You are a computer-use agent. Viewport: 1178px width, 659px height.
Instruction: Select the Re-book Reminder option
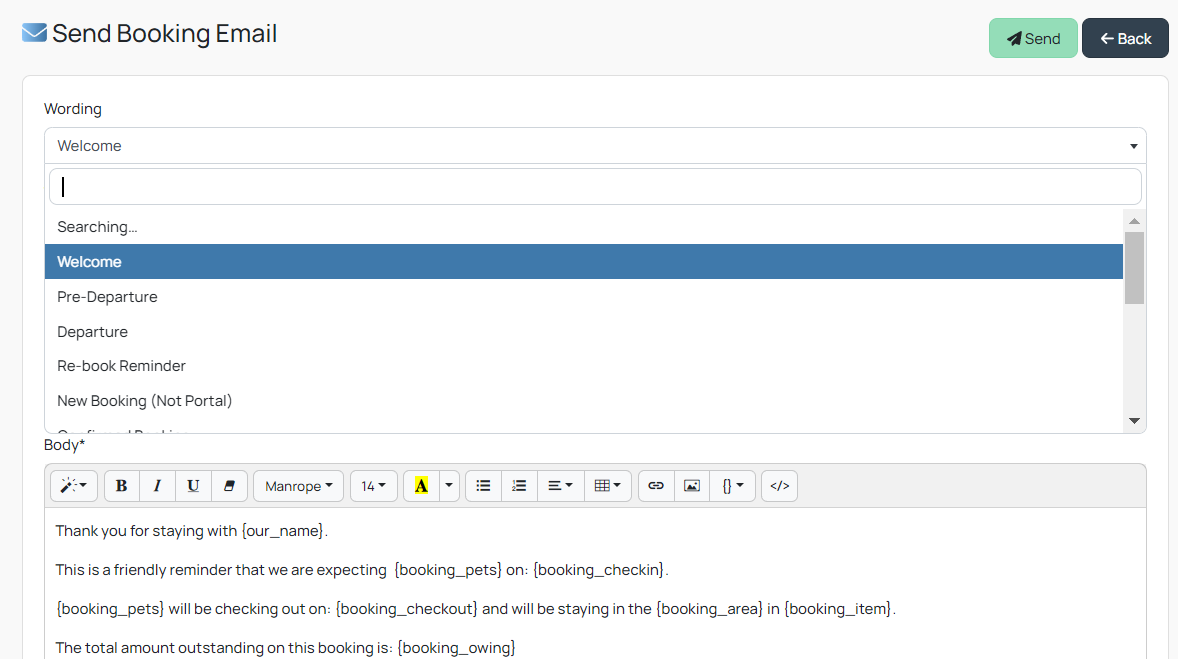584,366
